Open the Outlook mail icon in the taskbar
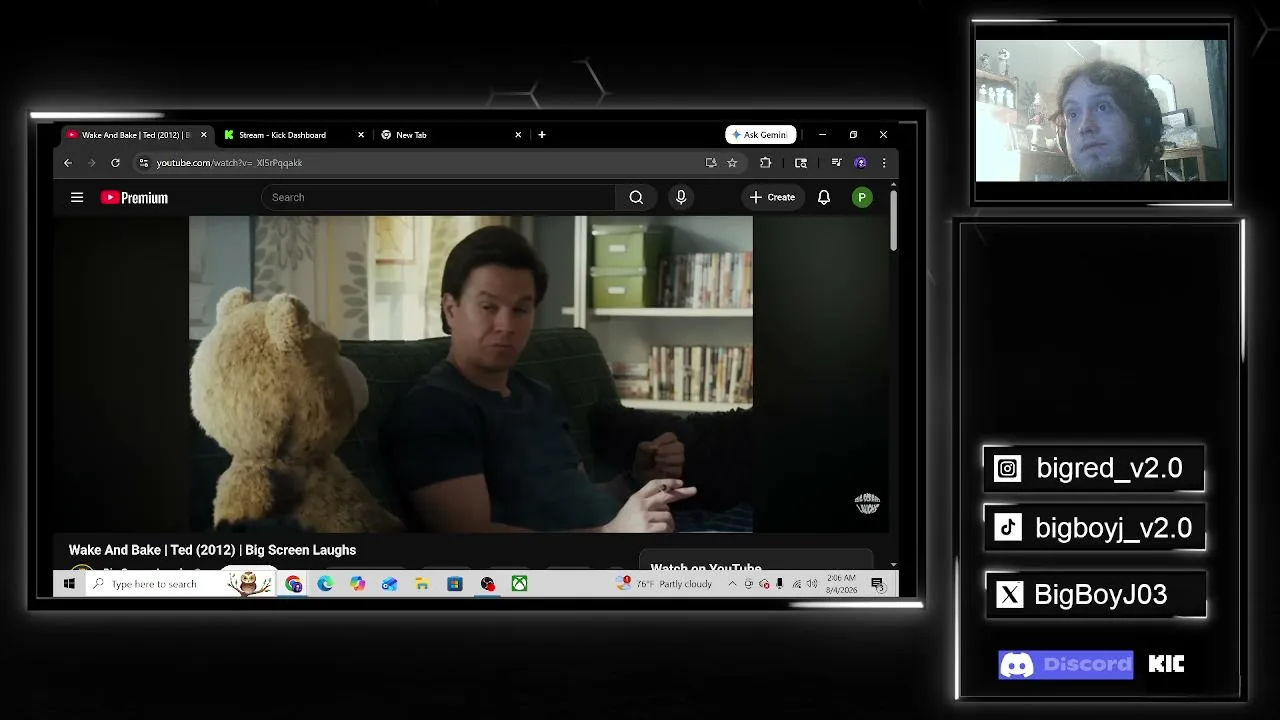 (390, 584)
